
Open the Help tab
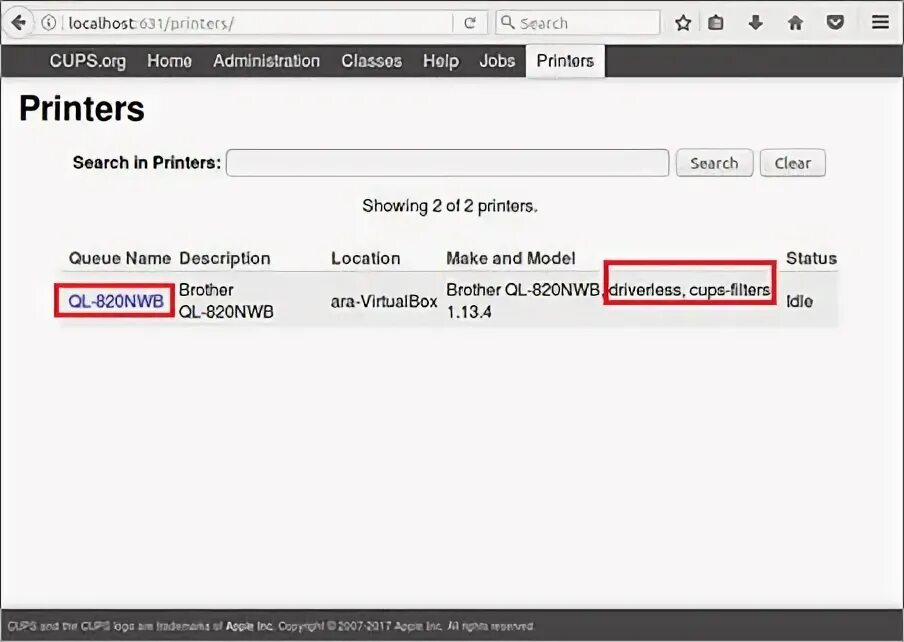pyautogui.click(x=441, y=61)
